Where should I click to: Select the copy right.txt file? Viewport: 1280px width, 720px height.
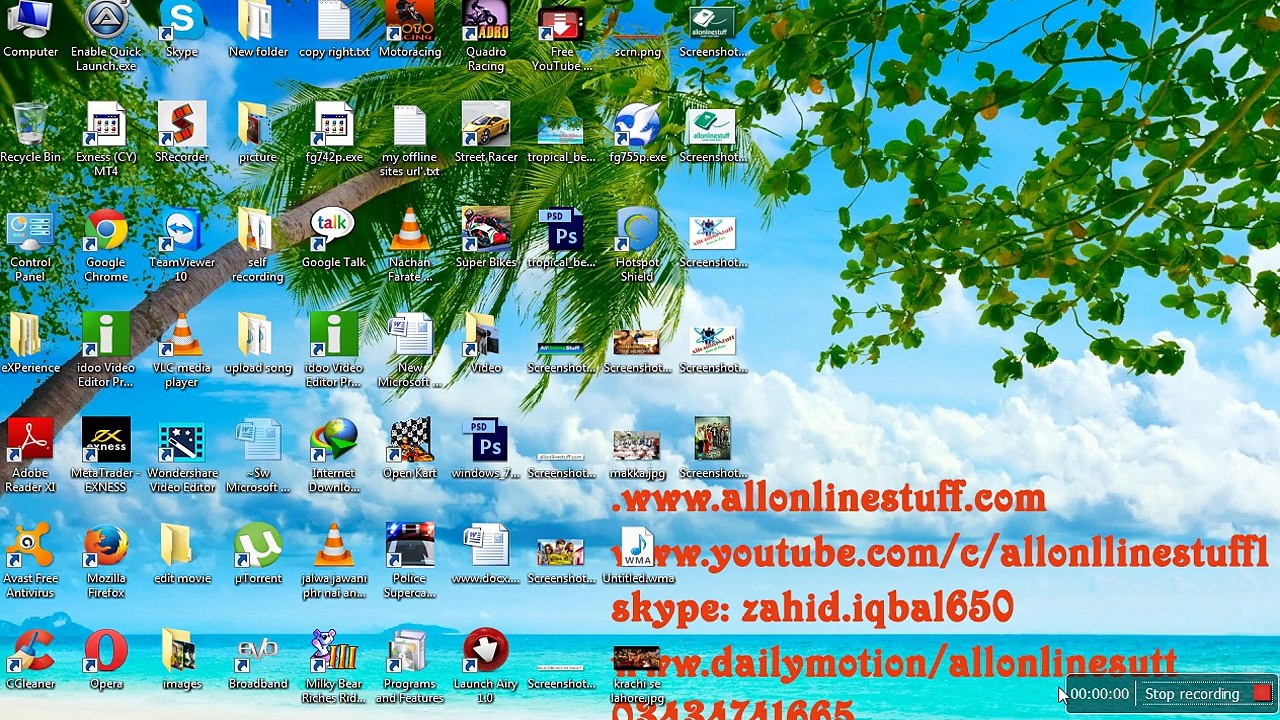334,30
